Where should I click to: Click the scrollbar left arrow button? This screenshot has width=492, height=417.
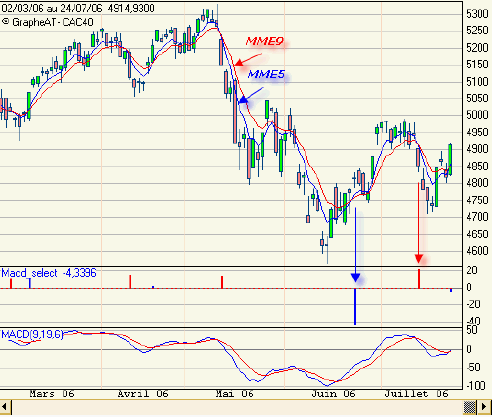pos(5,407)
